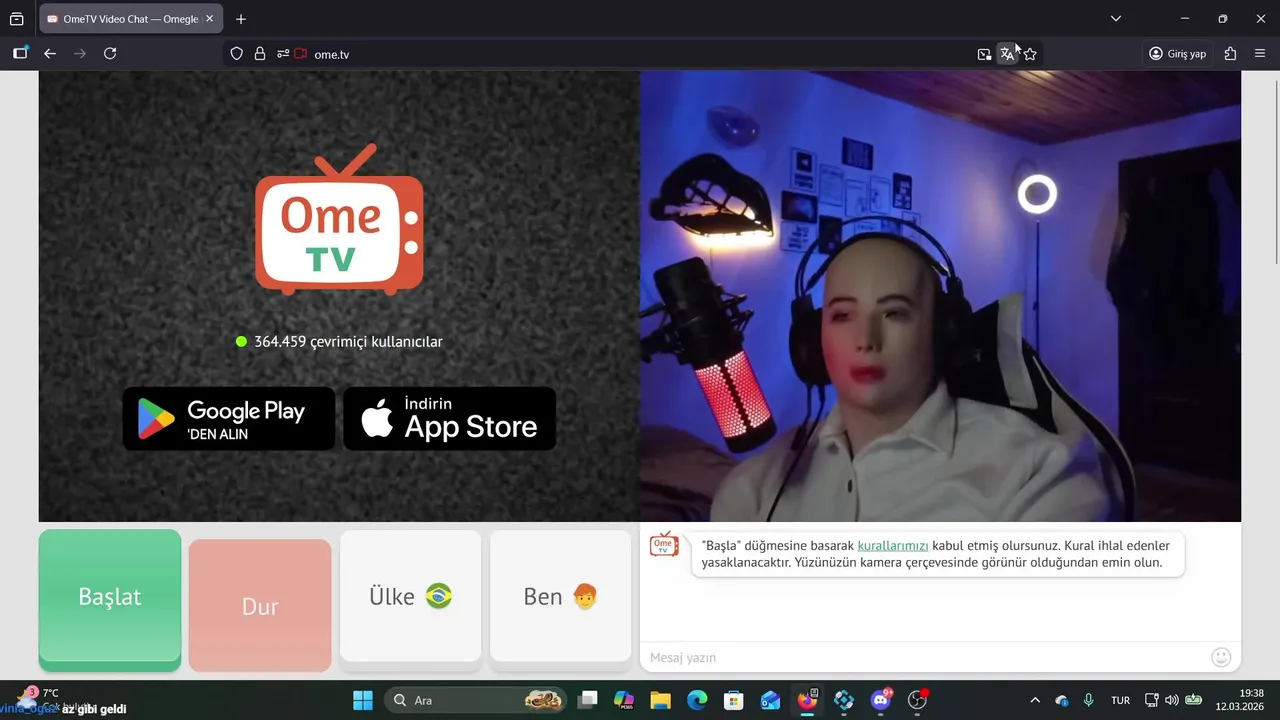Open the Firefox application menu
Image resolution: width=1280 pixels, height=720 pixels.
coord(1260,54)
